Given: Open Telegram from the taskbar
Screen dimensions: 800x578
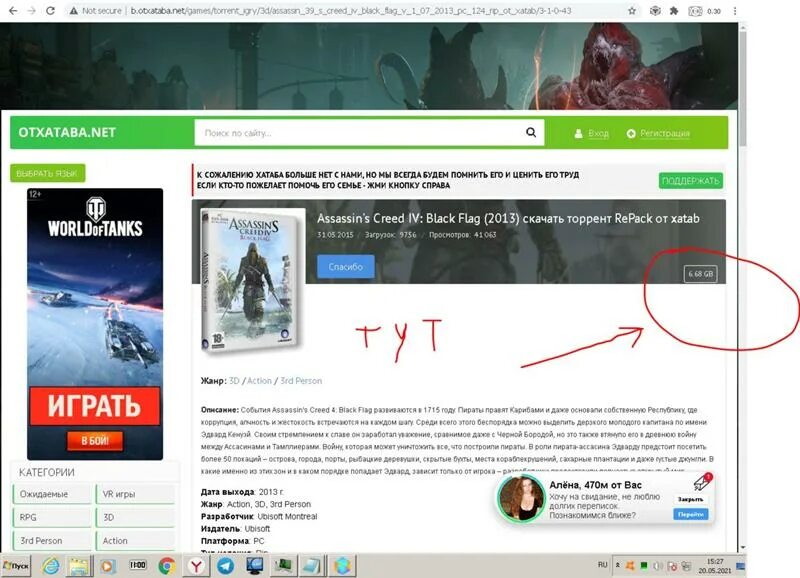Looking at the screenshot, I should (x=225, y=566).
